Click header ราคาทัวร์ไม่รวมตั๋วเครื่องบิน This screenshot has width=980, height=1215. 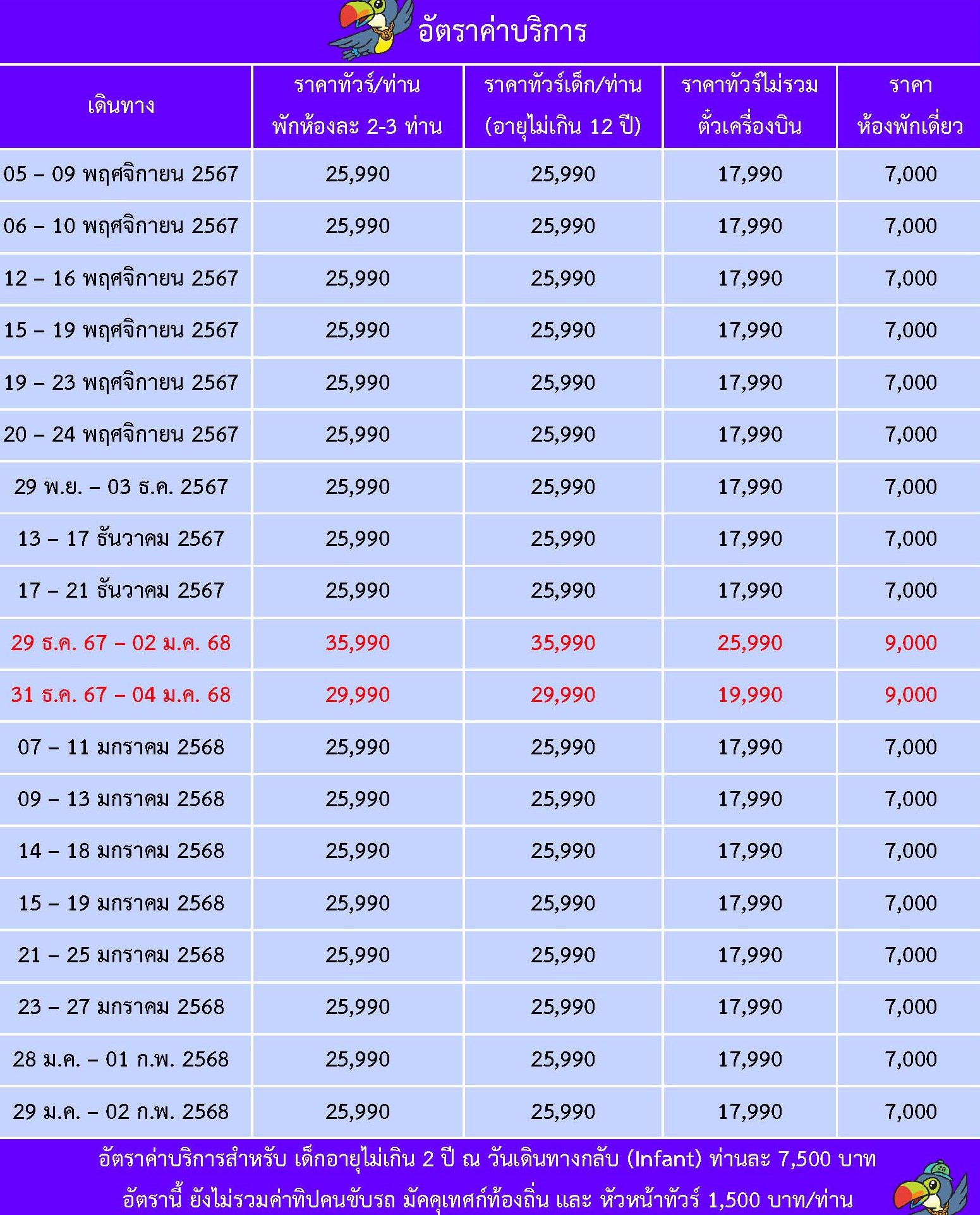tap(749, 106)
